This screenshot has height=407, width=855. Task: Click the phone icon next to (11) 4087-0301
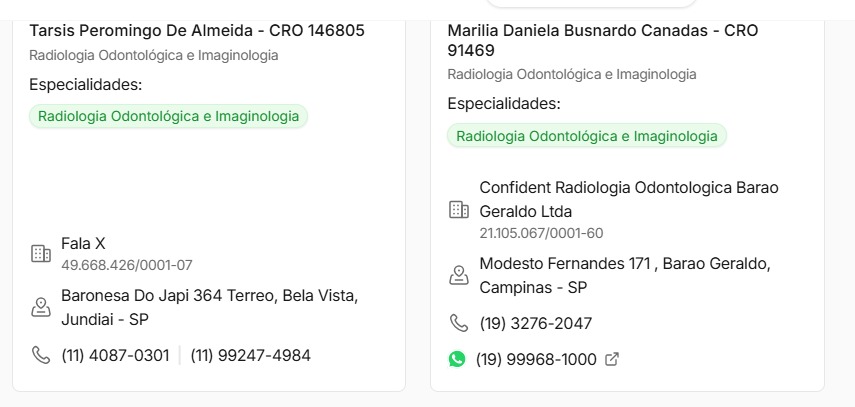click(41, 355)
